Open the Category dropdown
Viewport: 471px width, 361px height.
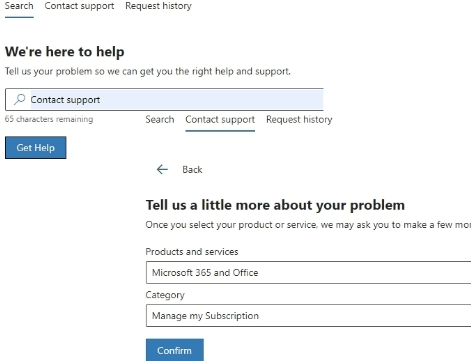coord(308,315)
